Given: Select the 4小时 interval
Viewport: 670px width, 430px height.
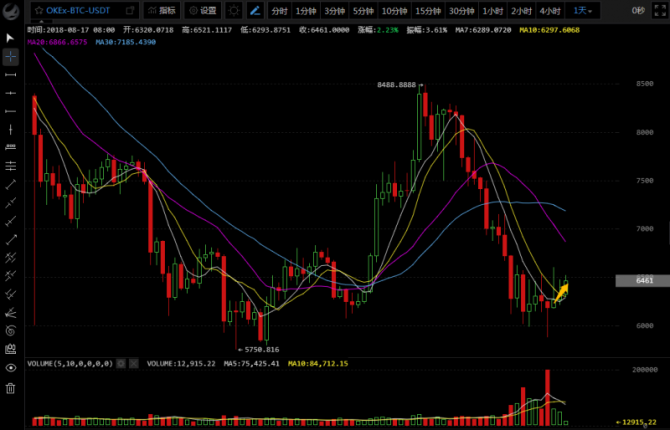Looking at the screenshot, I should point(550,11).
